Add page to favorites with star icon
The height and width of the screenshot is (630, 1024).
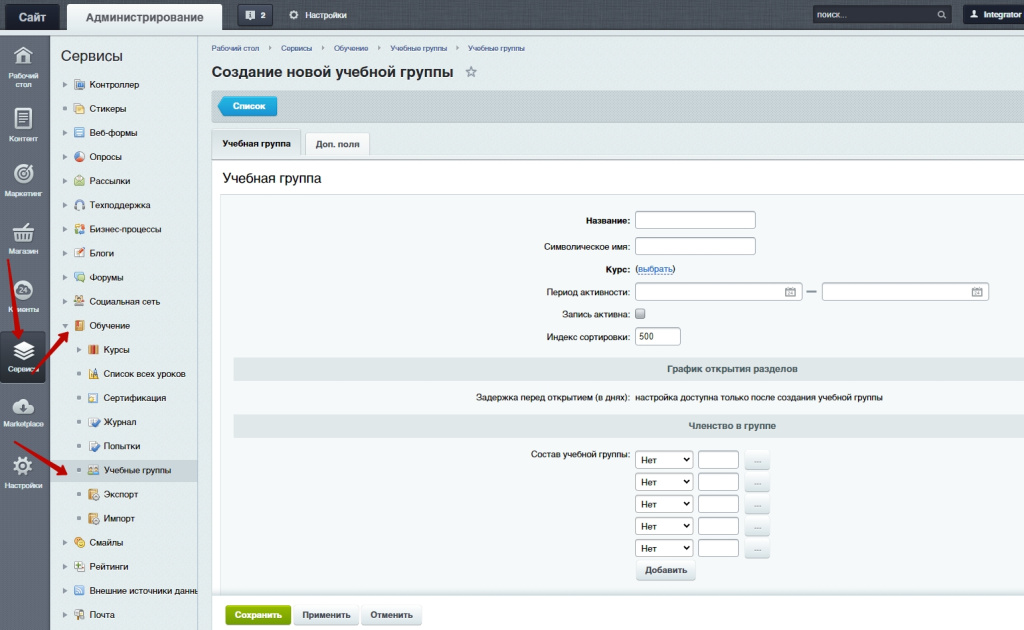[471, 72]
